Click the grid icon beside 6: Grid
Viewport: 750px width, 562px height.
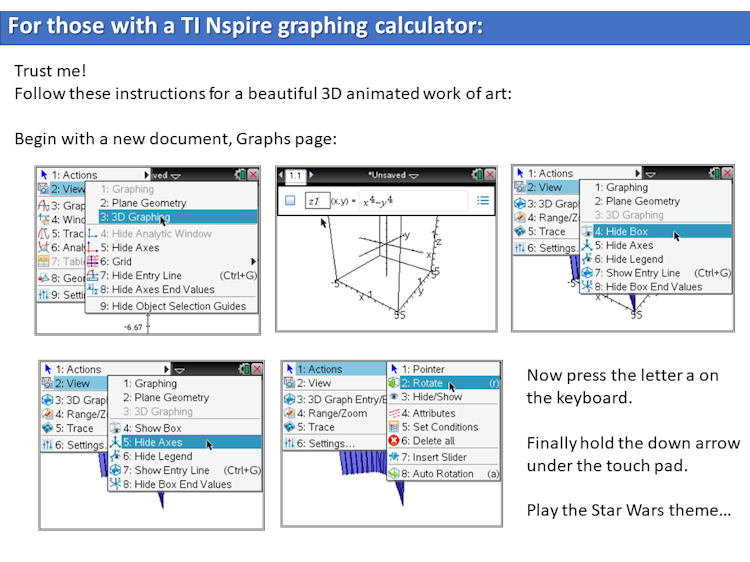(x=92, y=261)
